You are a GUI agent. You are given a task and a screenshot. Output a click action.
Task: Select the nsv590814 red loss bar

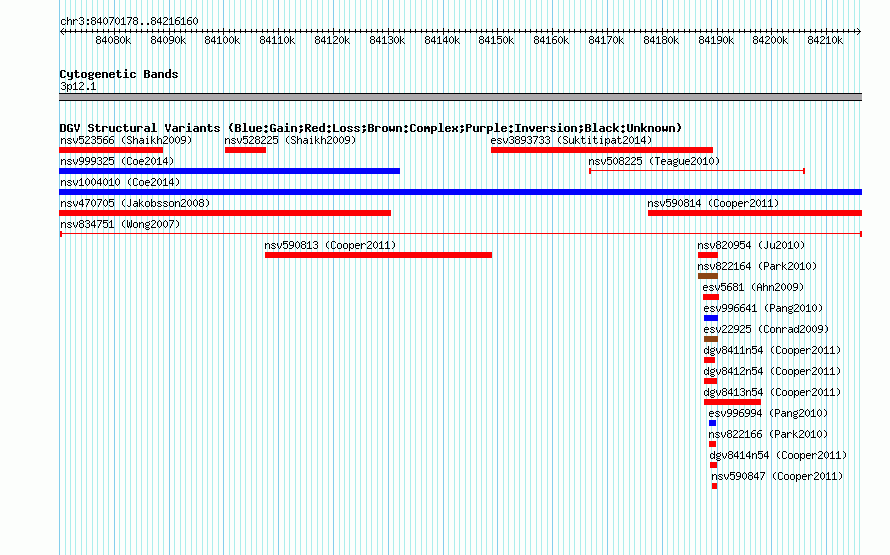(x=755, y=213)
